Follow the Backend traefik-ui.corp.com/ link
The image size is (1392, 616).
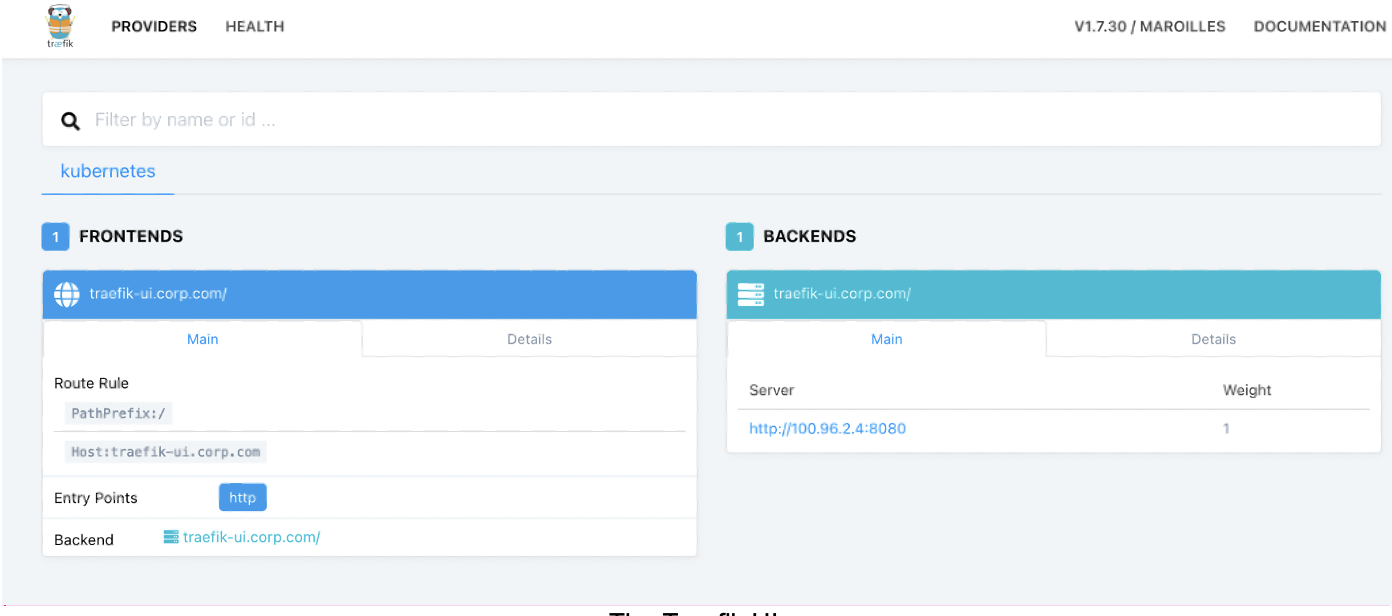click(x=251, y=538)
